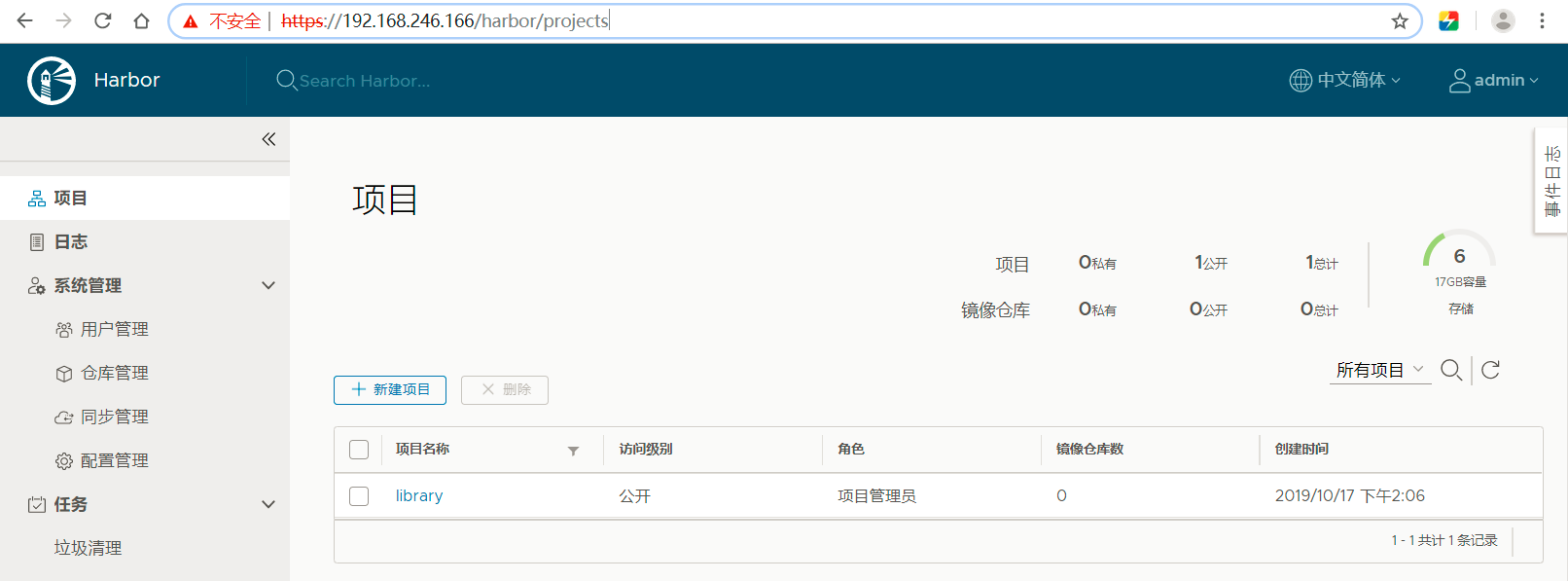
Task: Click the 2019/10/17 下午2:06 date cell
Action: pyautogui.click(x=1350, y=496)
